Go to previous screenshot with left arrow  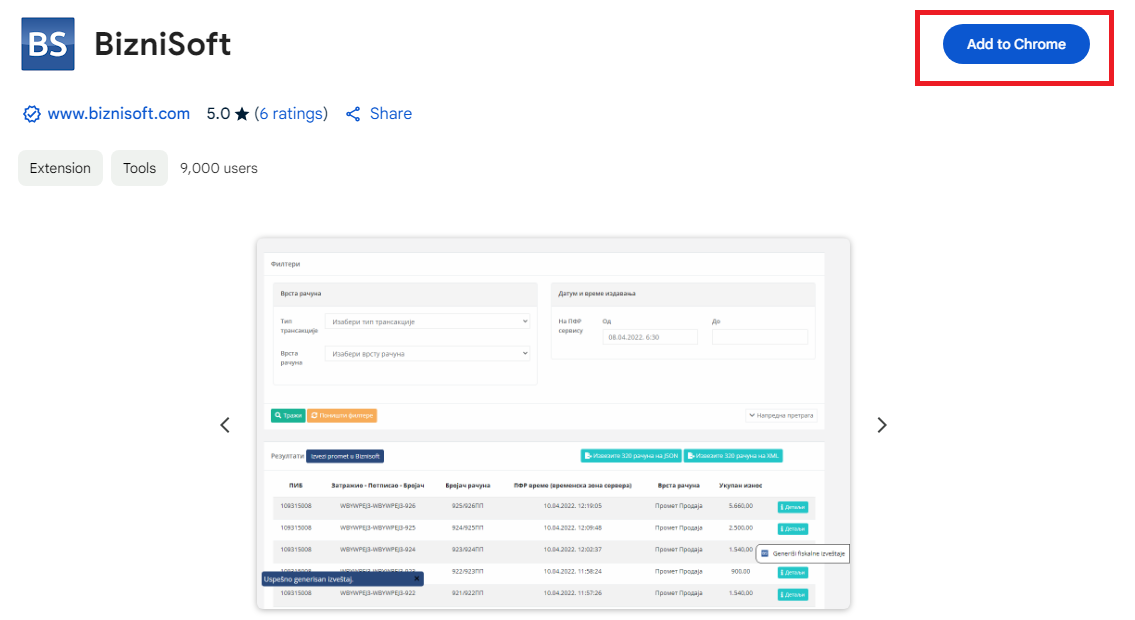[x=225, y=425]
